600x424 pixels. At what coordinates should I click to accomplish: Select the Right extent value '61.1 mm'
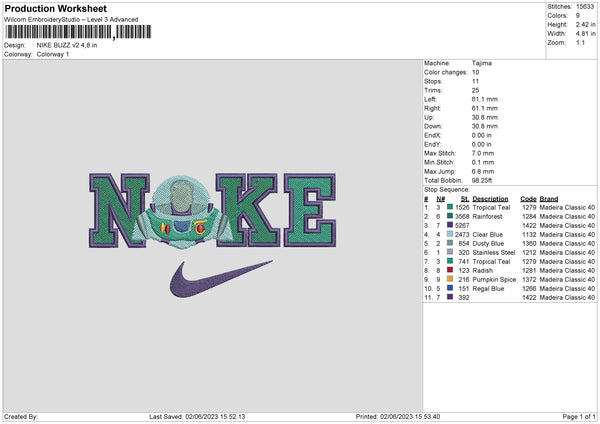pos(485,108)
